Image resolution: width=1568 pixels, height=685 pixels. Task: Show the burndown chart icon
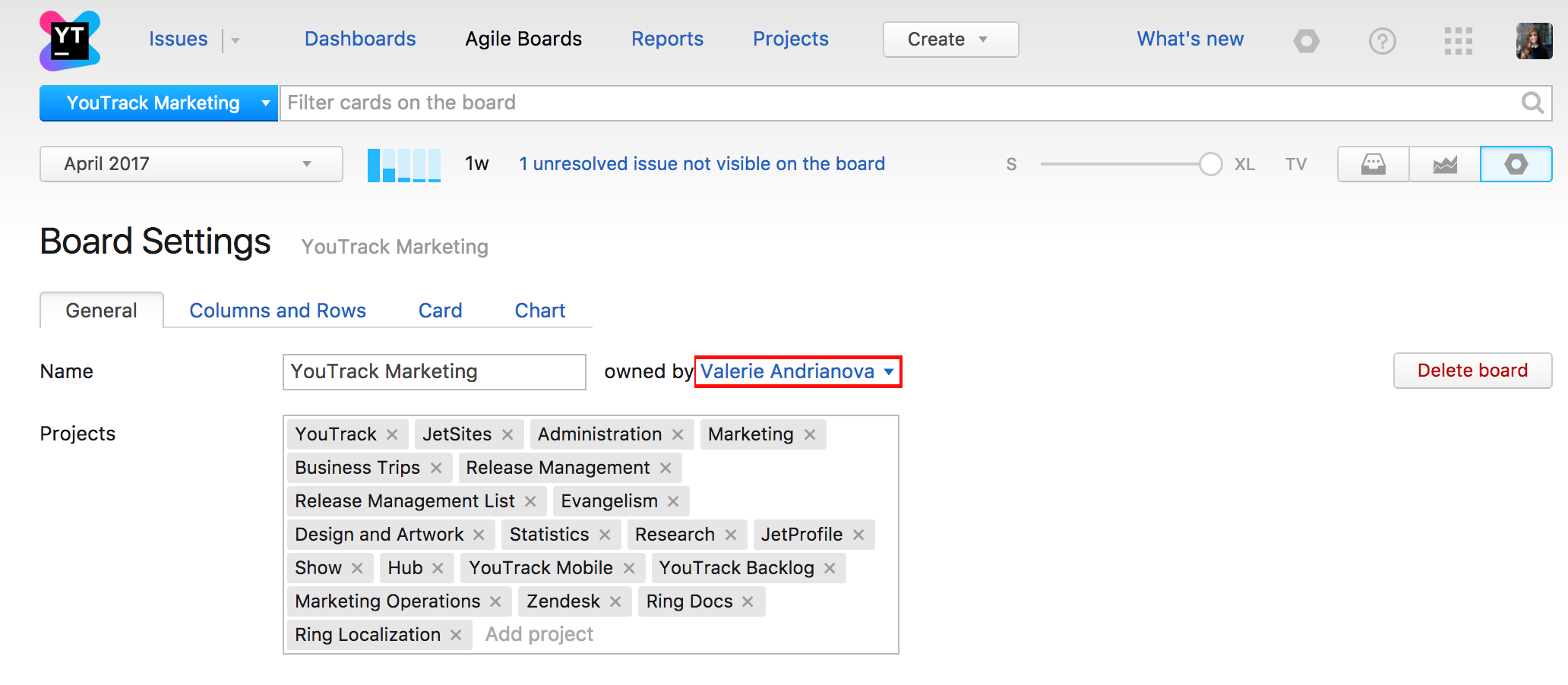coord(1444,164)
